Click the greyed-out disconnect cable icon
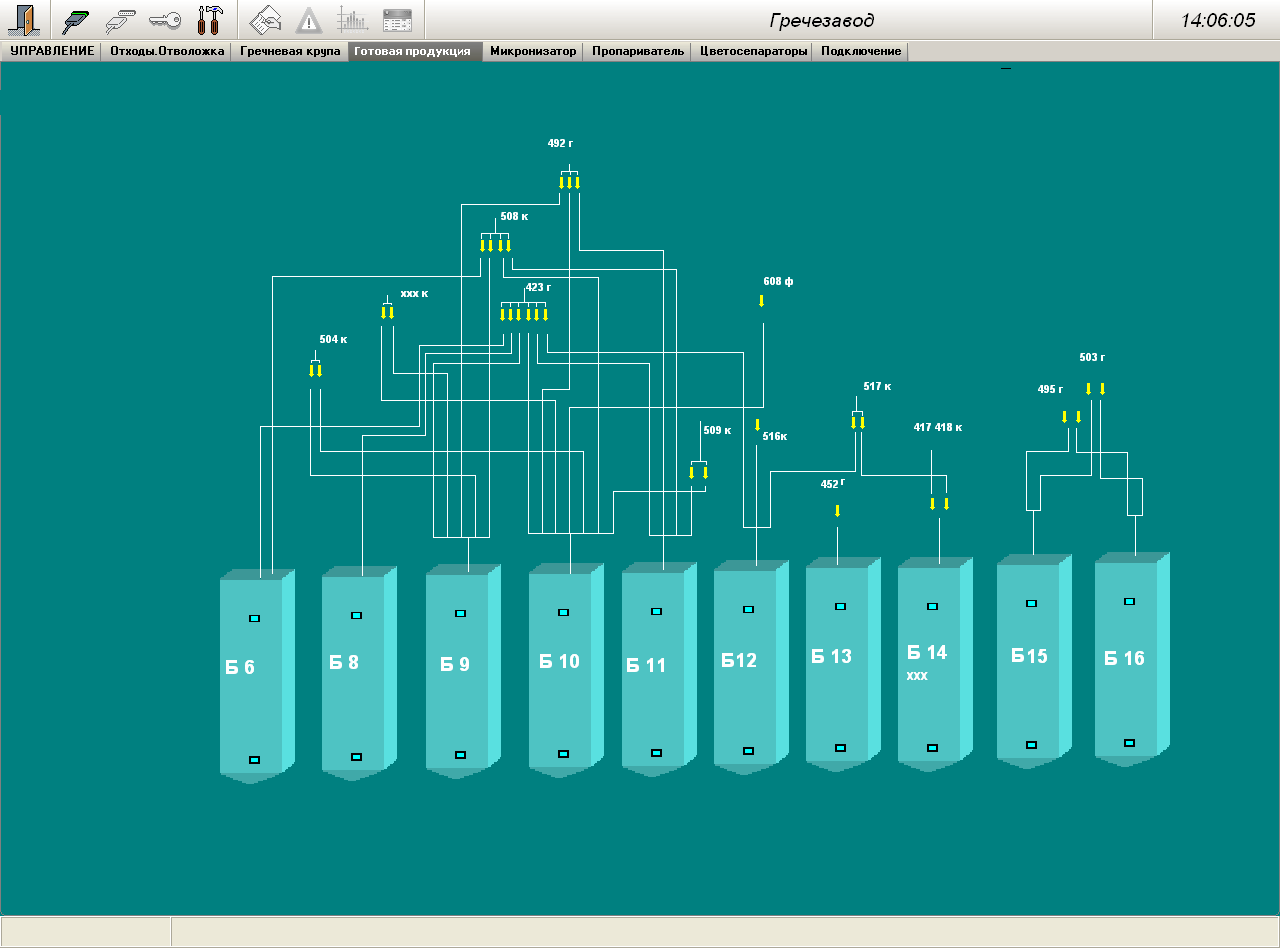1280x948 pixels. point(120,20)
